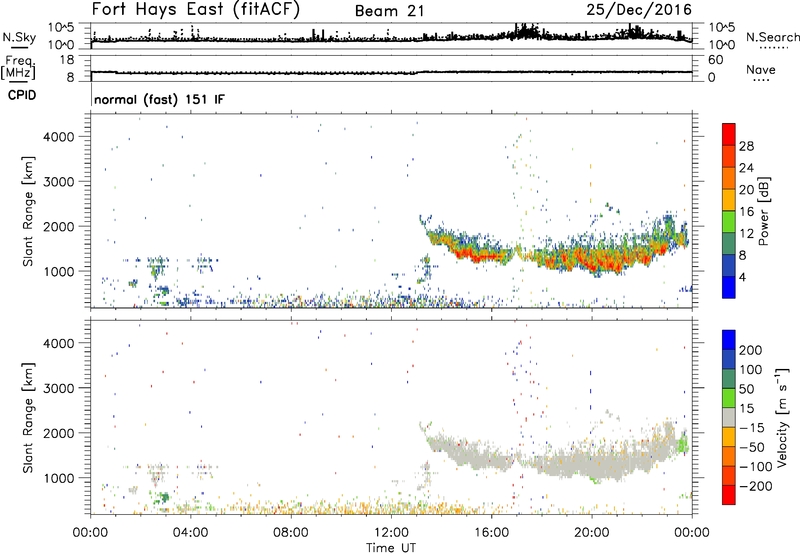Screen dimensions: 800x554
Task: Click the frequency axis value '18'
Action: tap(66, 60)
